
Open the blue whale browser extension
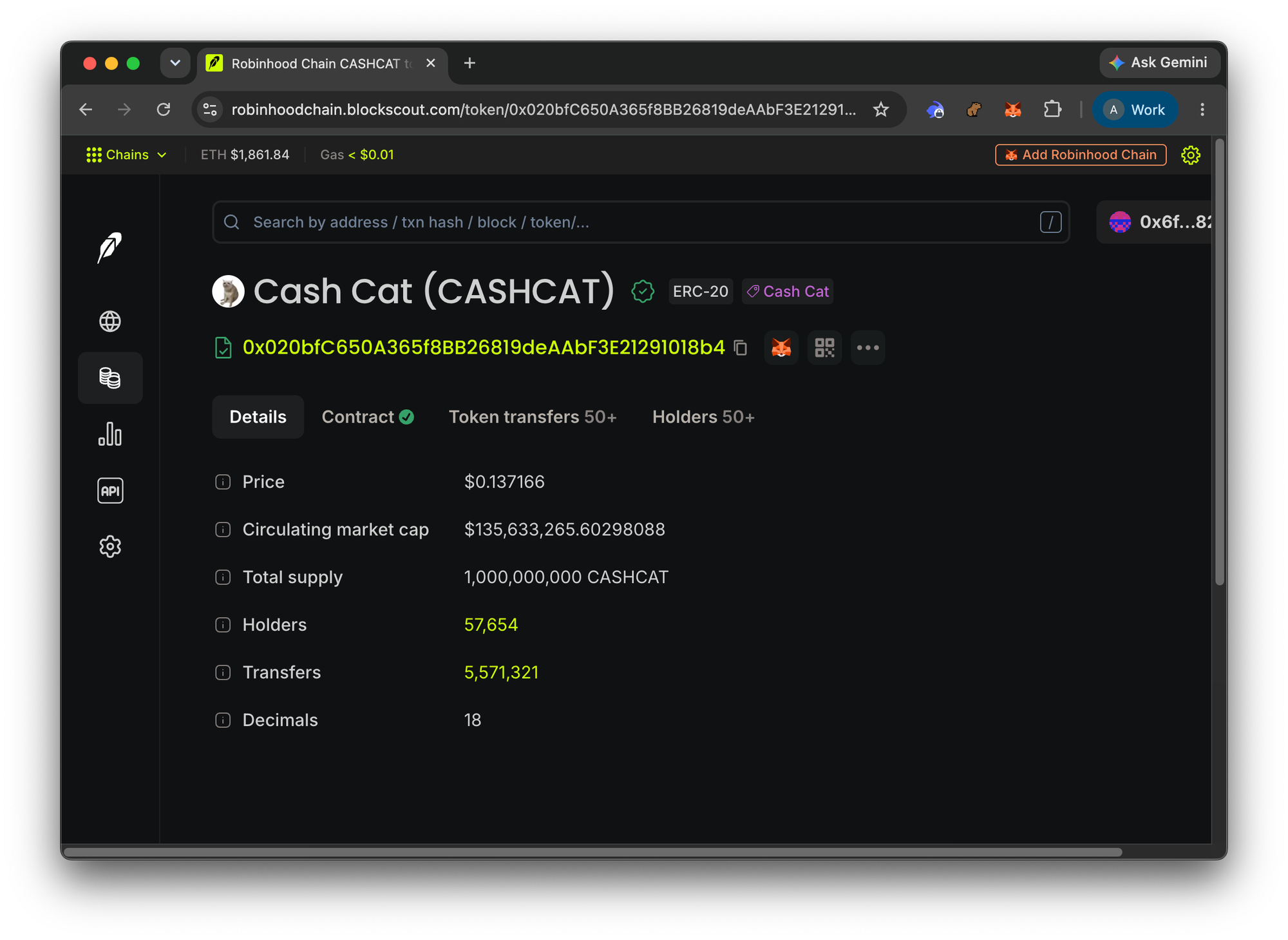point(935,110)
